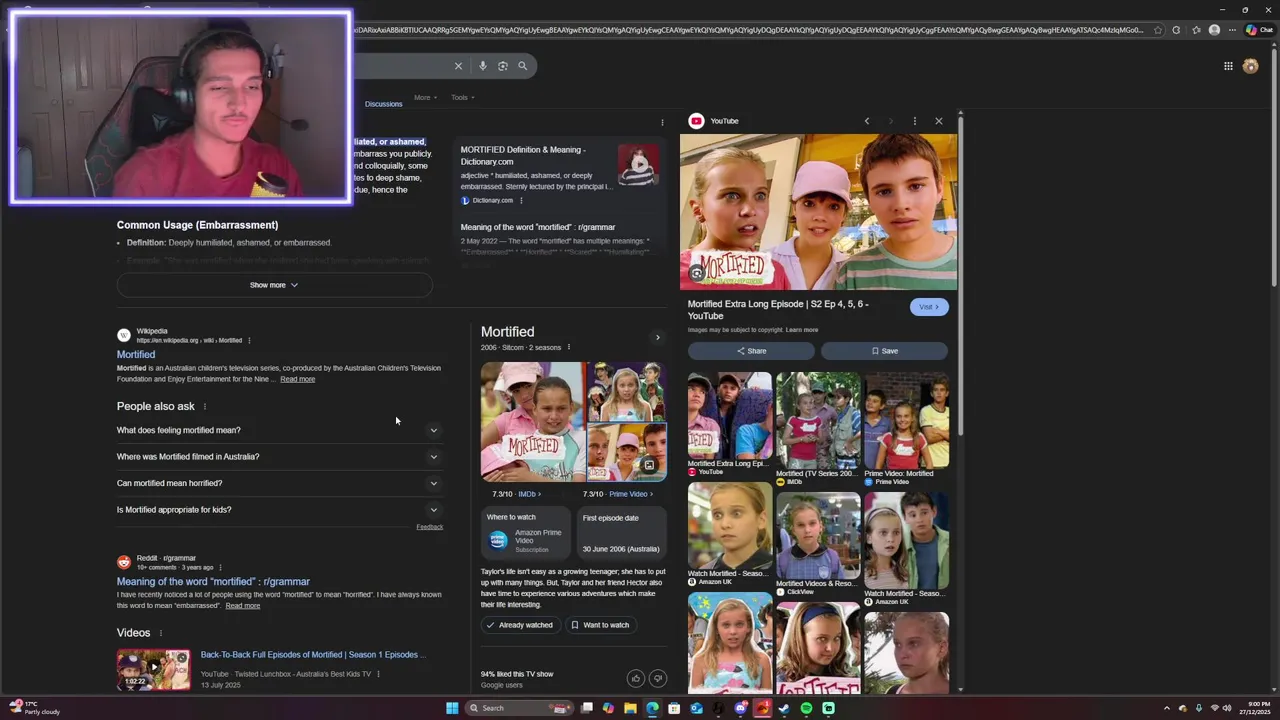
Task: Open the taskbar weather widget
Action: point(35,708)
